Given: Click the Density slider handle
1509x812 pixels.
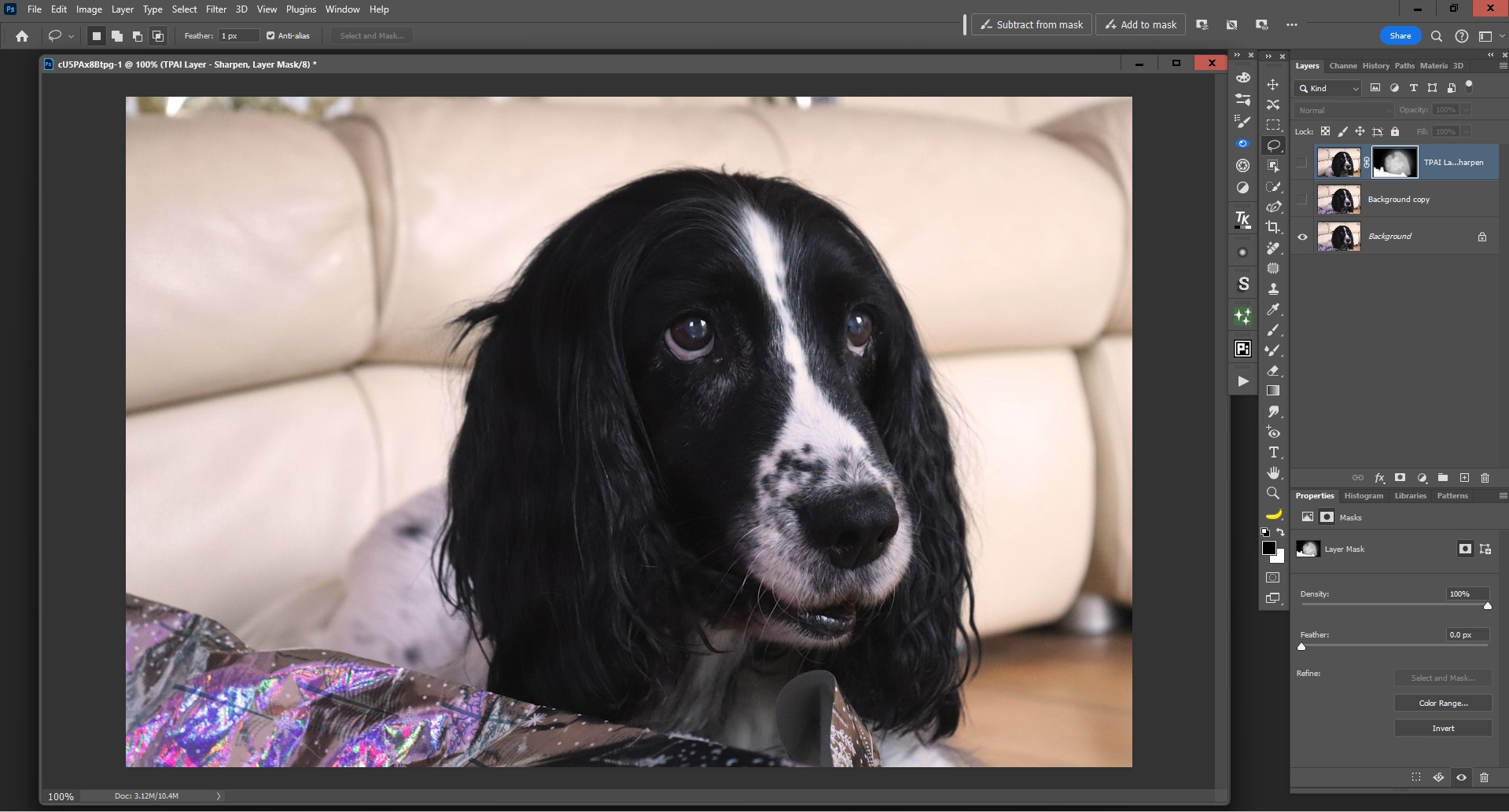Looking at the screenshot, I should [1487, 605].
